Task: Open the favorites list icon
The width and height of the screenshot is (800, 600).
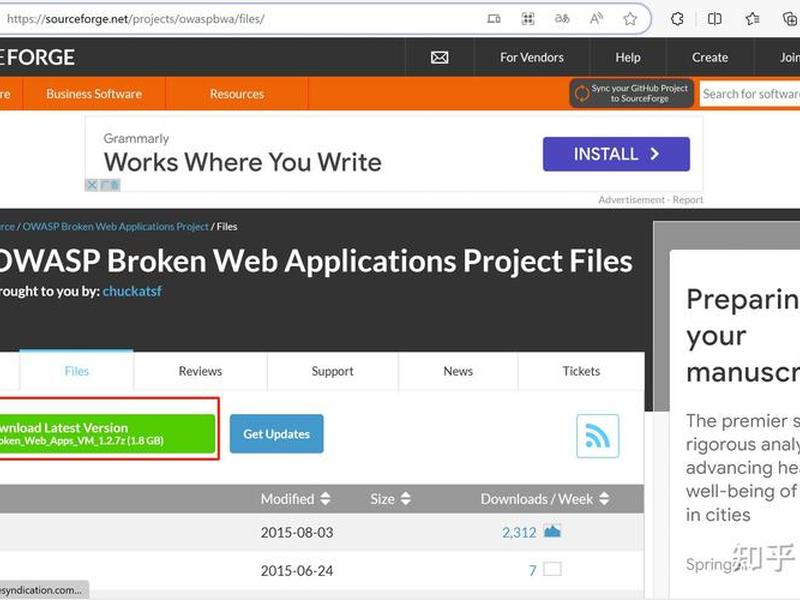Action: [752, 19]
